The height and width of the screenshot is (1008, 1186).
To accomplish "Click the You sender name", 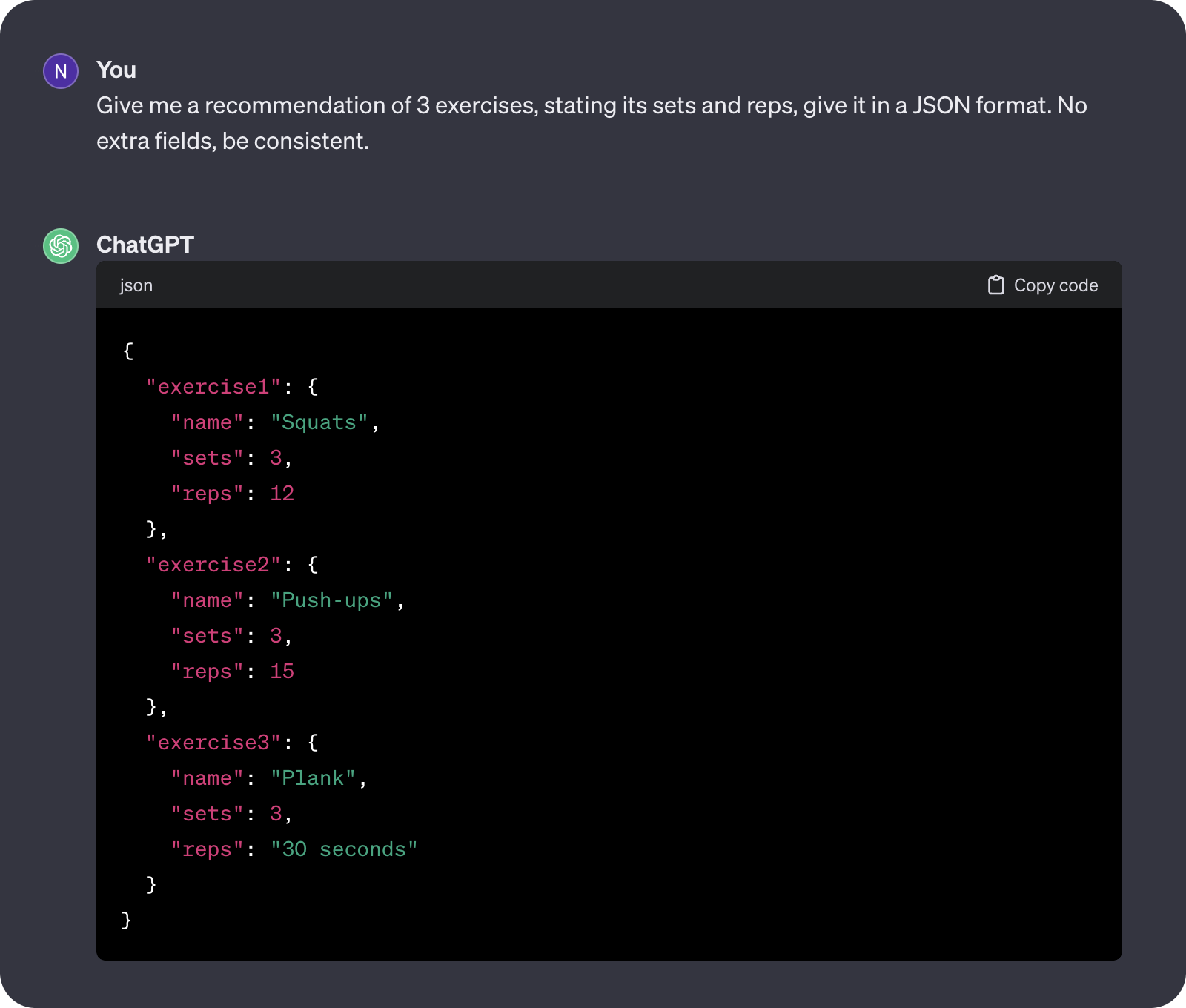I will tap(116, 70).
